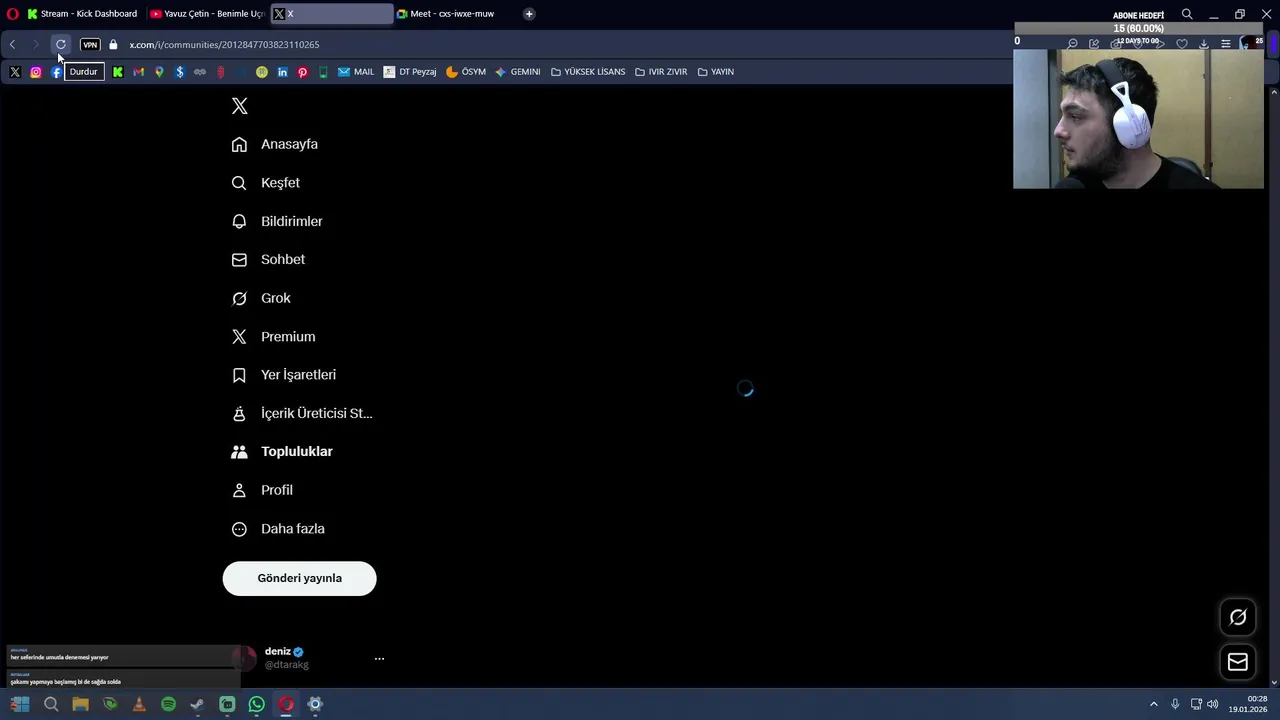Expand the IVIR ZIVIR bookmarks folder
The image size is (1280, 720).
(661, 72)
